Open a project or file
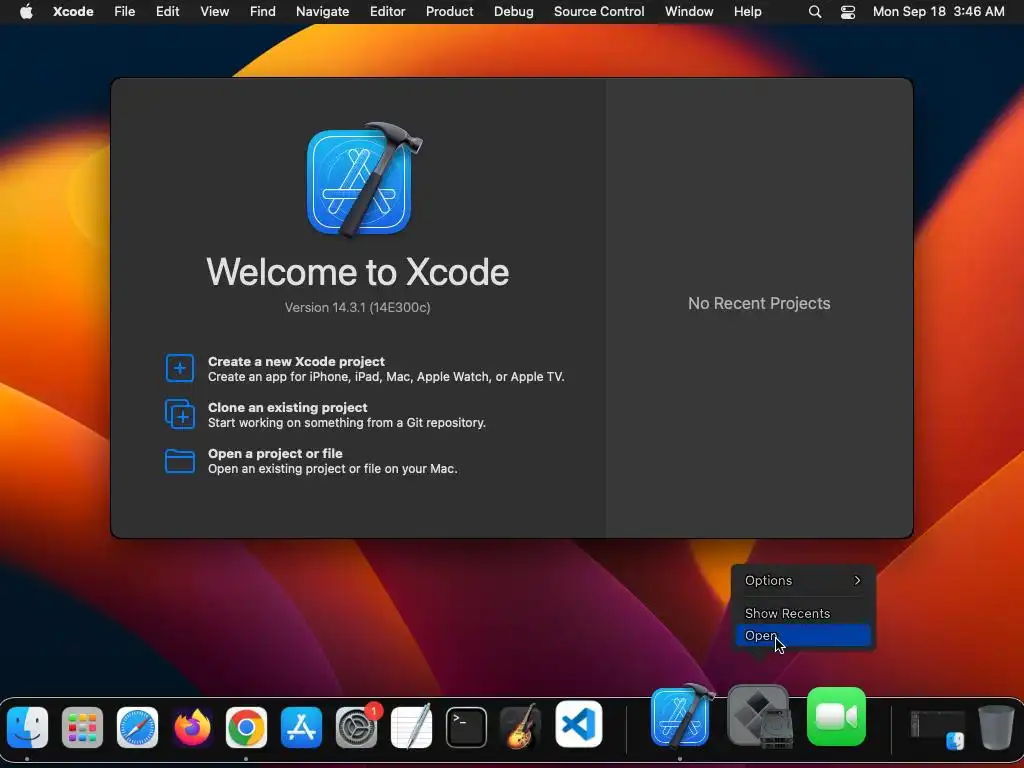 pos(332,461)
